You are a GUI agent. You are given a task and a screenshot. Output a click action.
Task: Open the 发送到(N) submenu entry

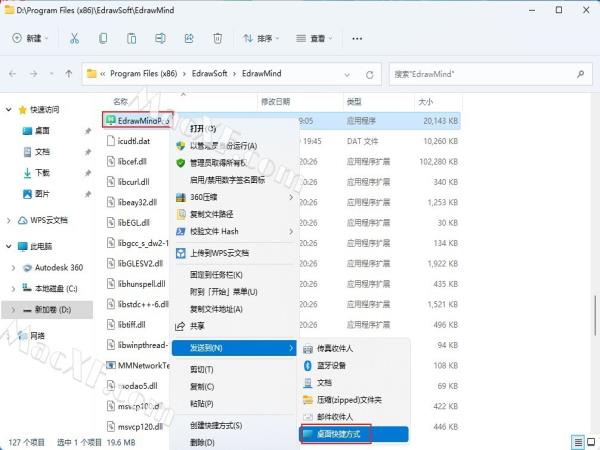point(234,348)
